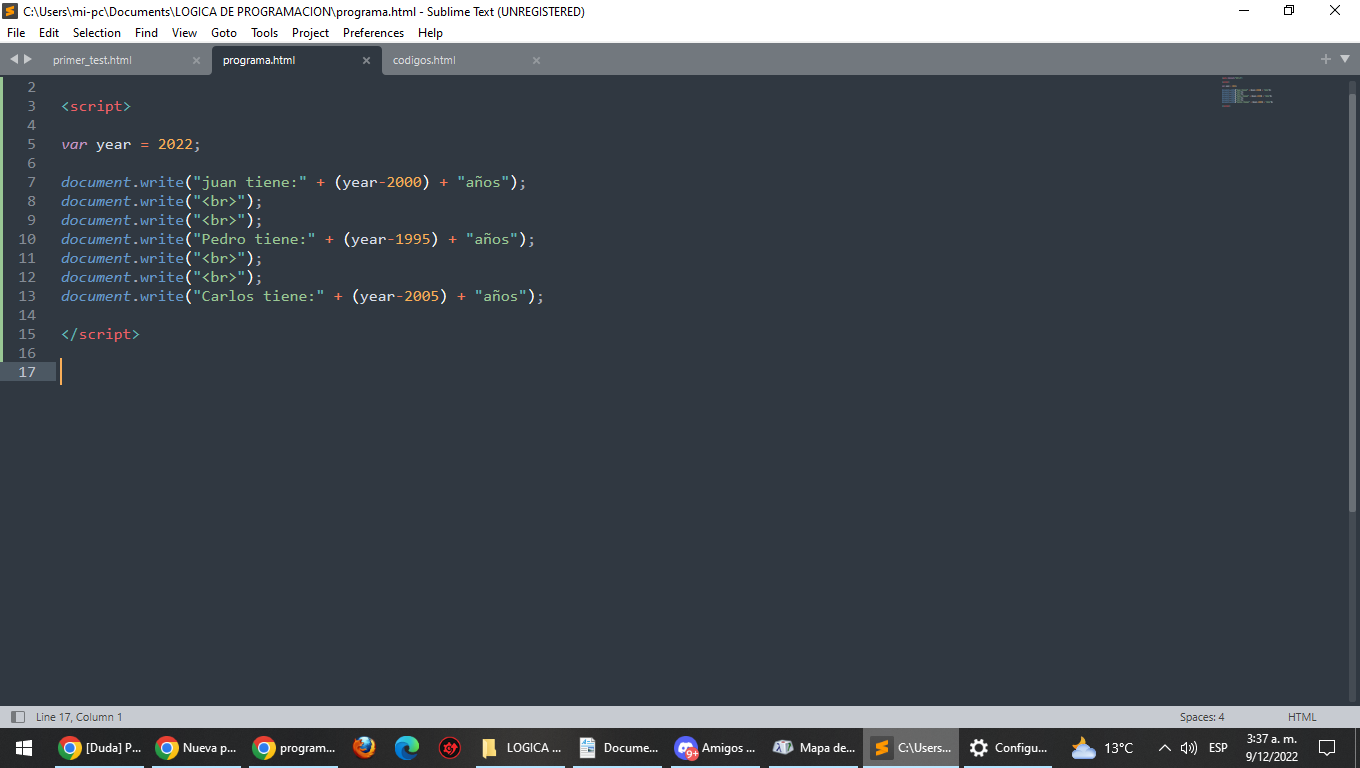Close the programa.html tab
The image size is (1360, 768).
point(366,60)
